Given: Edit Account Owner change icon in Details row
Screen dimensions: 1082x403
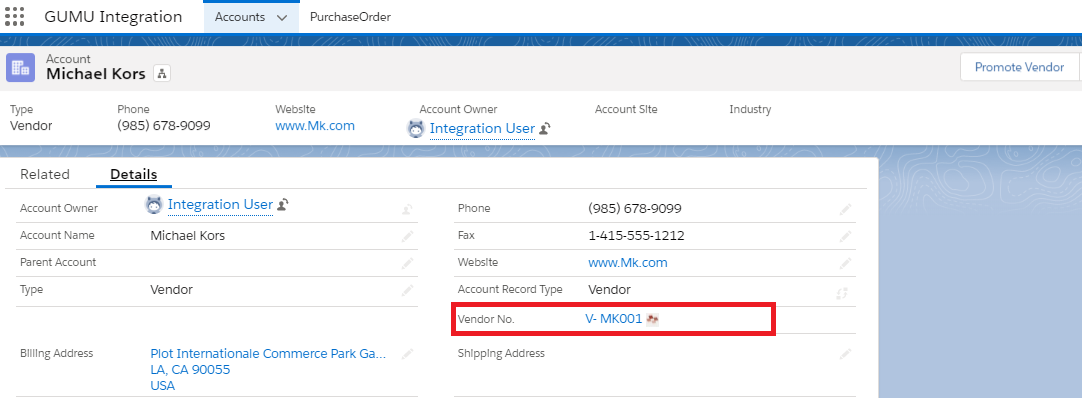Looking at the screenshot, I should click(407, 209).
